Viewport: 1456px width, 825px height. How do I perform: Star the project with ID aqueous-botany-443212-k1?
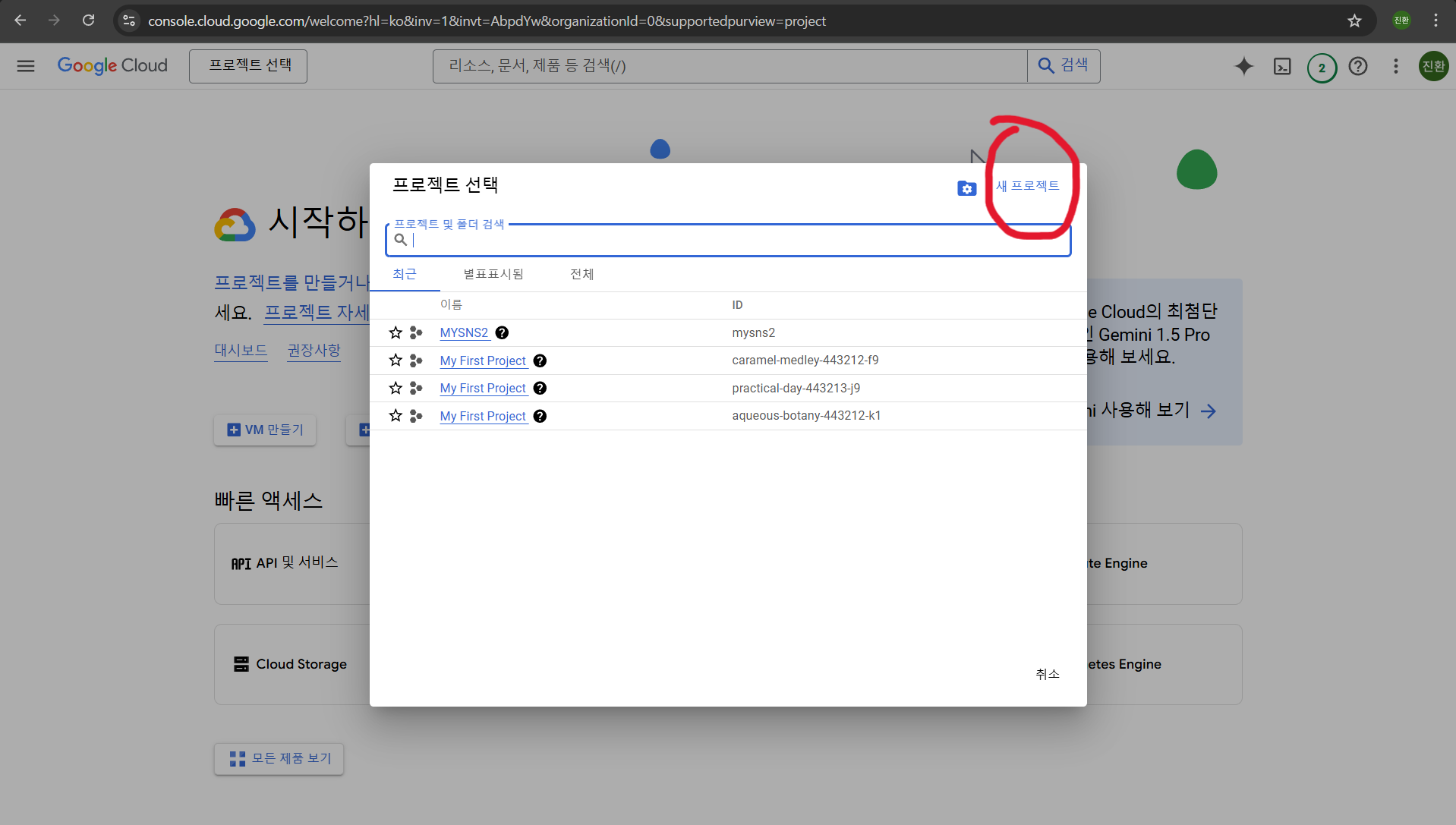396,416
